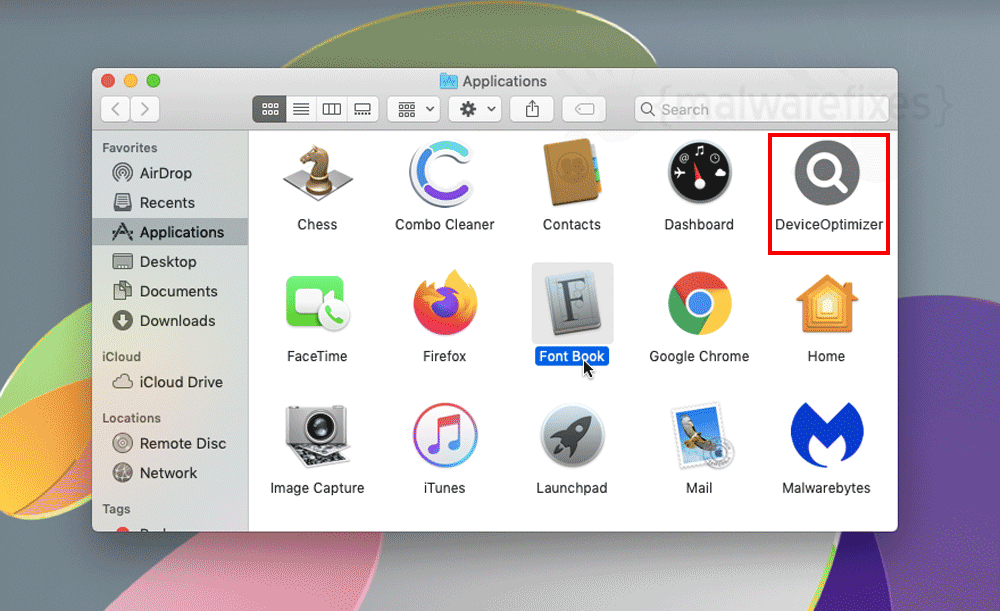Viewport: 1000px width, 611px height.
Task: Select Applications in the sidebar
Action: pyautogui.click(x=170, y=232)
